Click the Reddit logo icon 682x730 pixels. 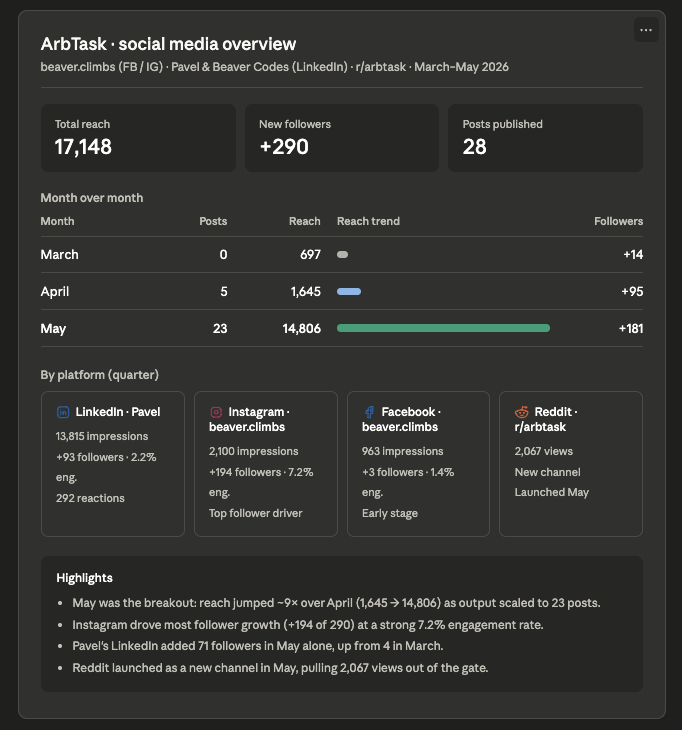click(522, 412)
